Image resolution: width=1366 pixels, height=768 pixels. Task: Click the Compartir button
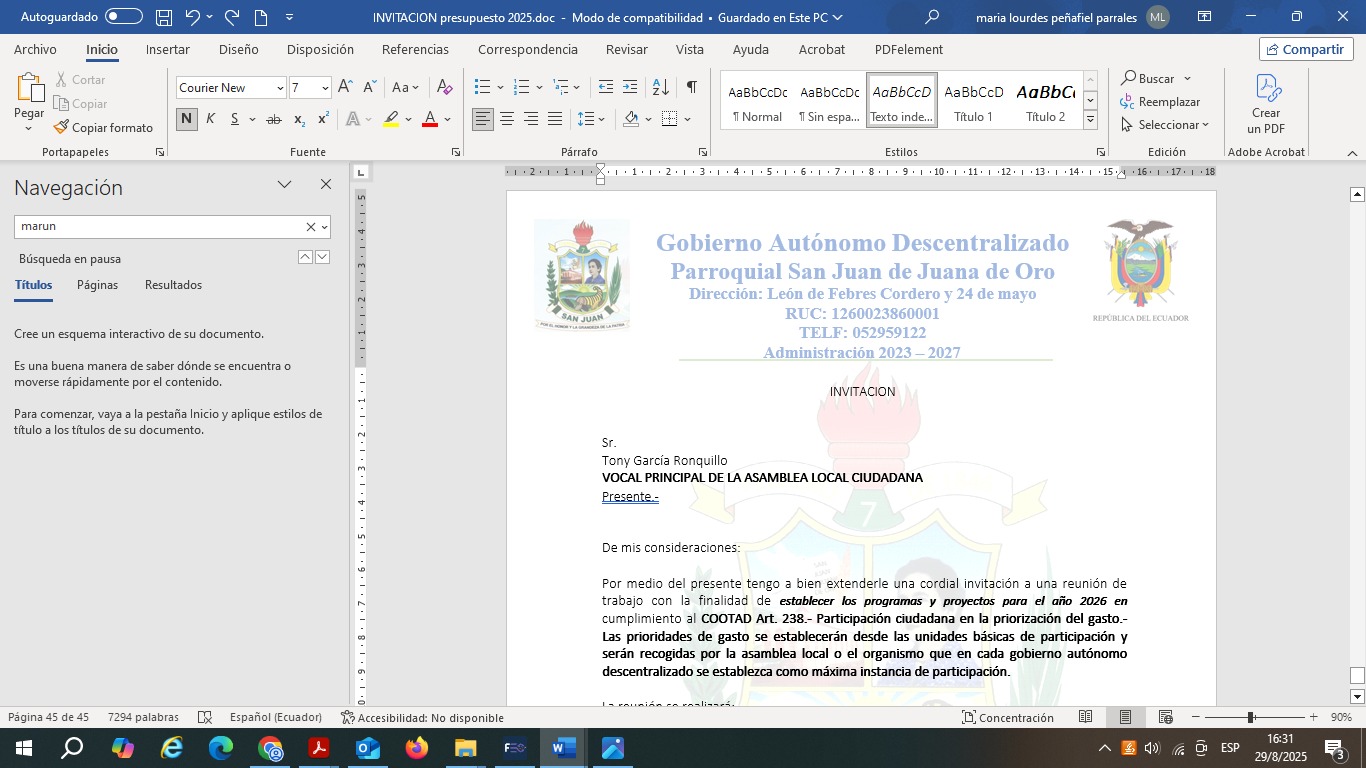click(1305, 50)
